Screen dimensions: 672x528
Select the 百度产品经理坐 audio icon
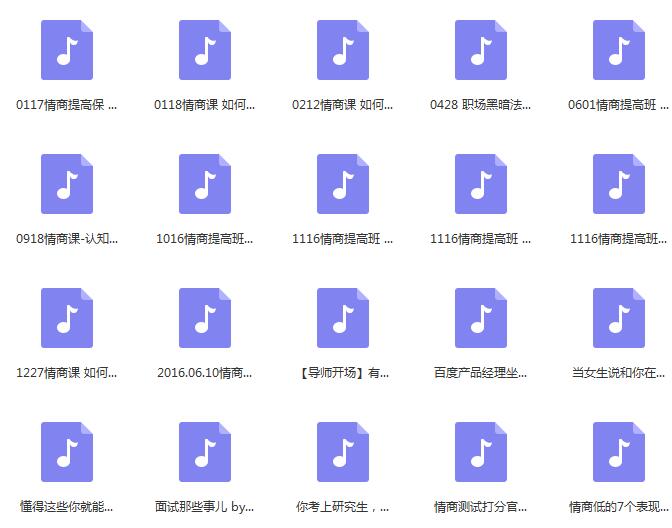click(481, 318)
